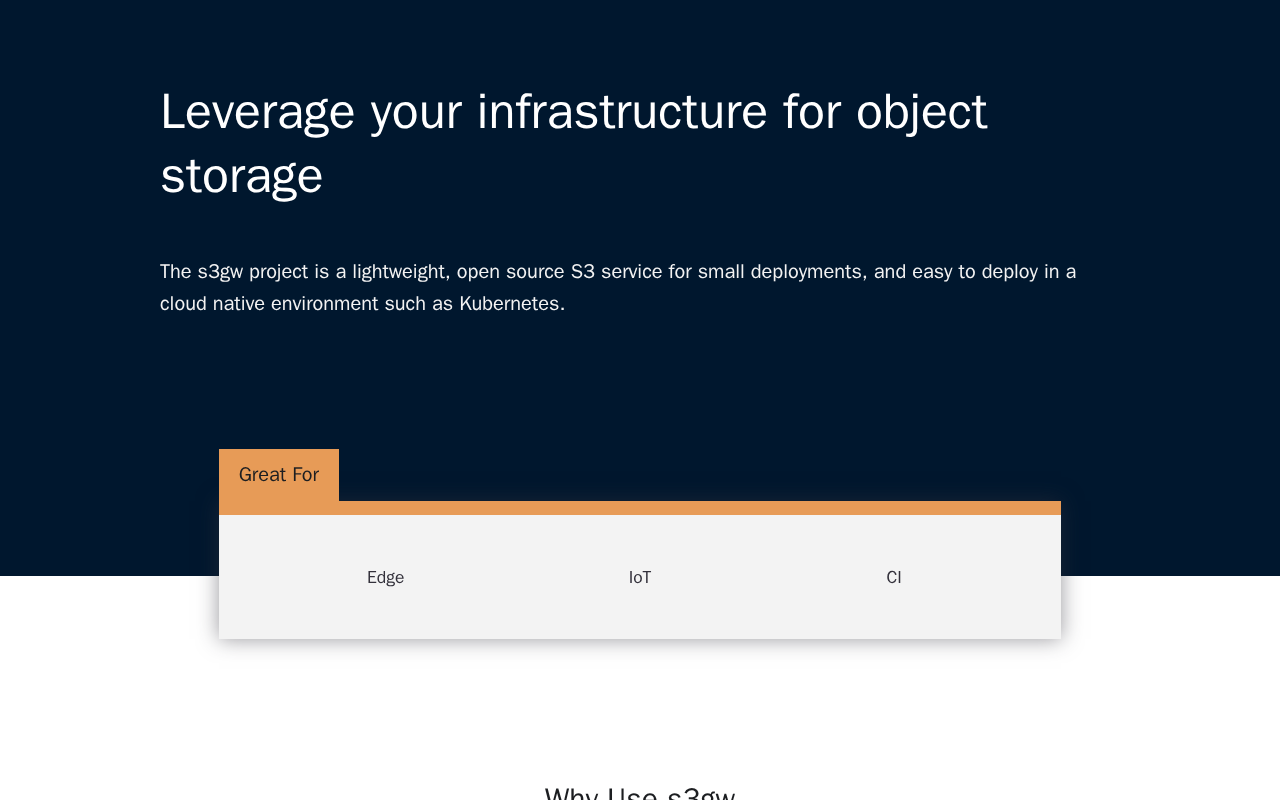Select IoT in the Great For card

coord(640,577)
